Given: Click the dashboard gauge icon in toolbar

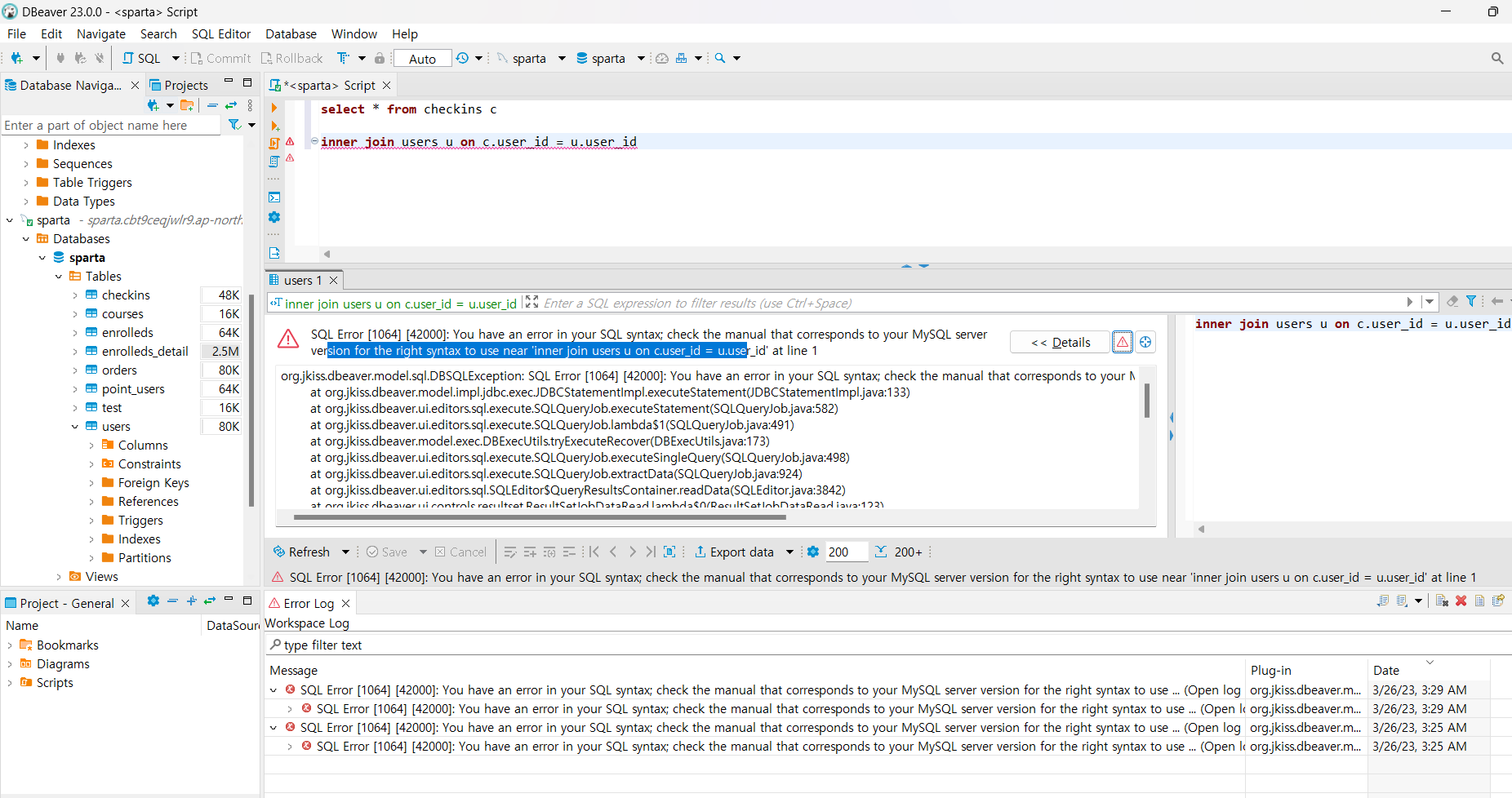Looking at the screenshot, I should [x=662, y=58].
